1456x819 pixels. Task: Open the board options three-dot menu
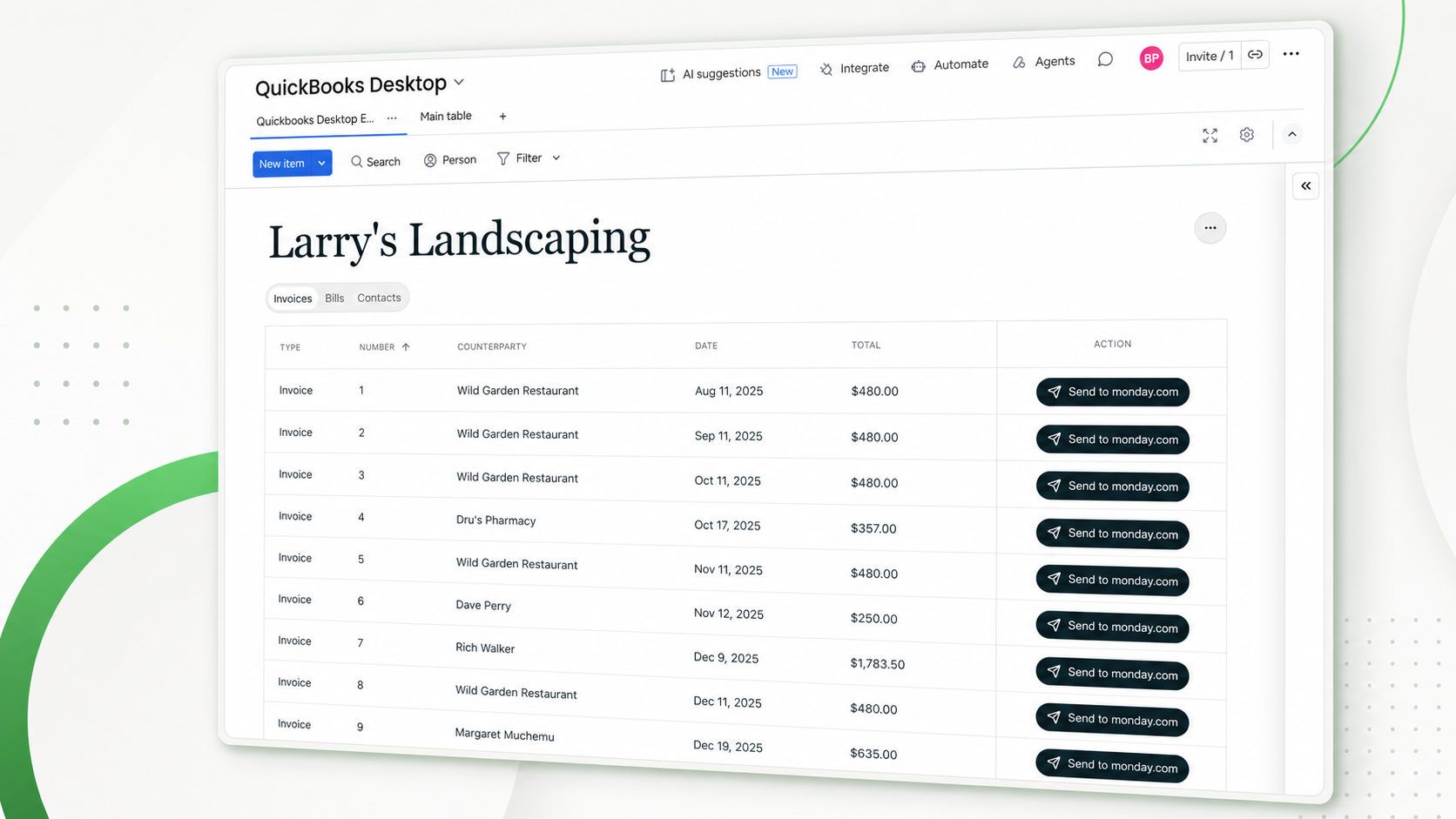[1291, 53]
